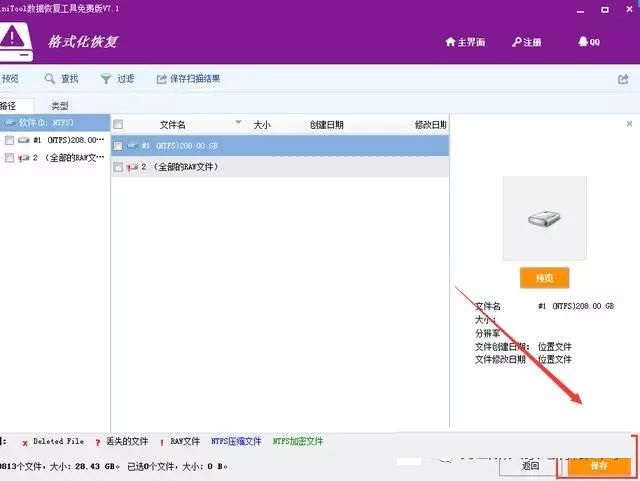Select the 2 (全部的RAW文件) row text
Image resolution: width=640 pixels, height=481 pixels.
[180, 167]
